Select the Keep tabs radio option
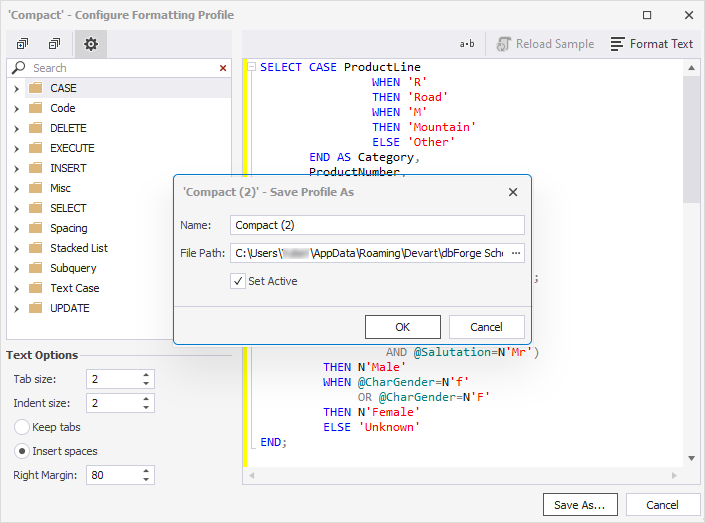This screenshot has height=523, width=705. tap(22, 427)
